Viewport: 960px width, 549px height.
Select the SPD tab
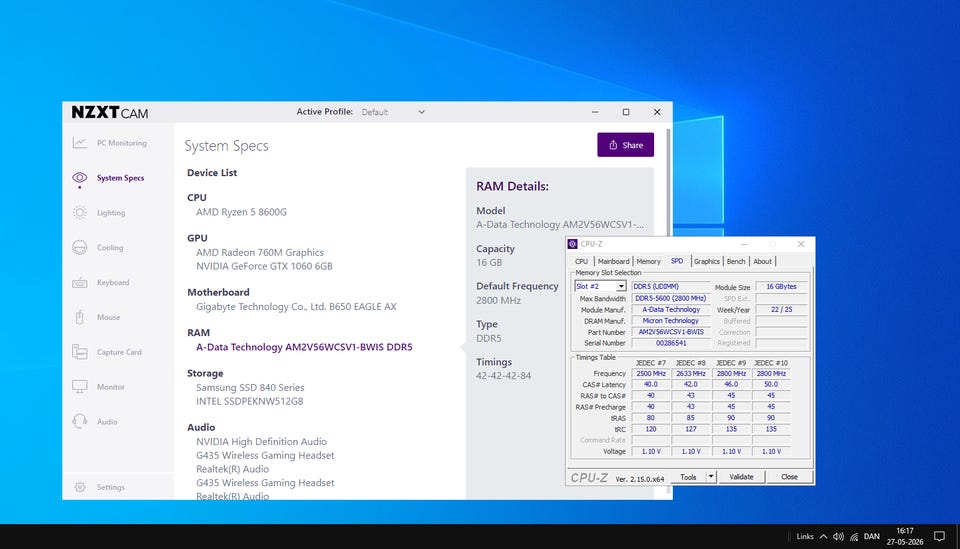click(677, 261)
